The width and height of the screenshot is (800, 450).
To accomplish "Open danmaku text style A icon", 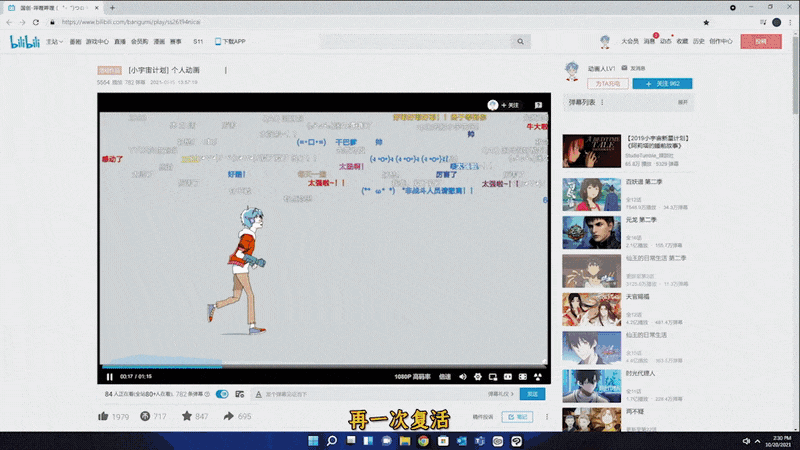I will pos(258,394).
